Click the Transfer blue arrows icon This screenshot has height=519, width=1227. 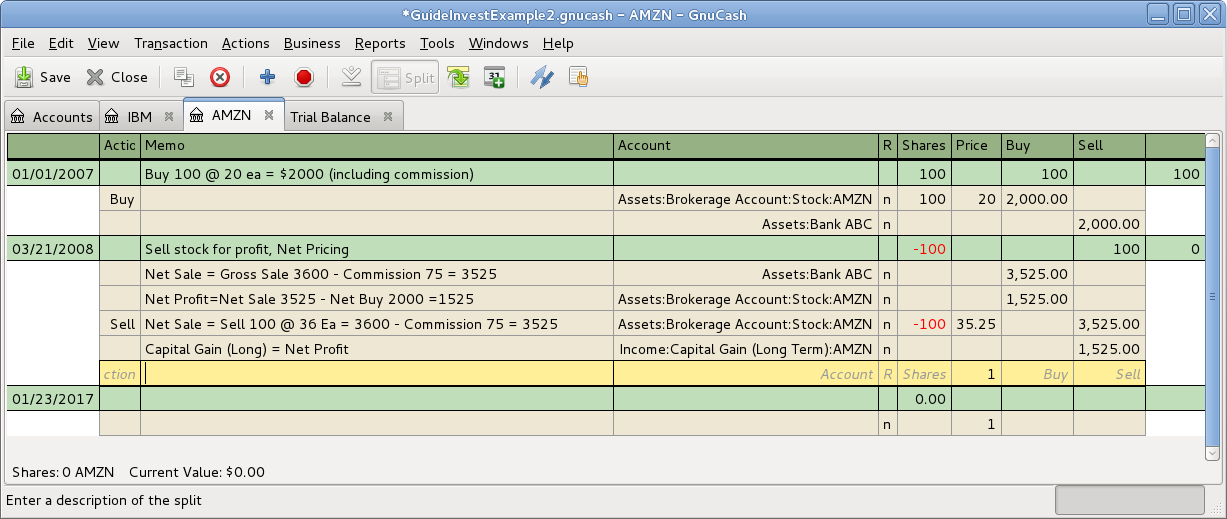[541, 77]
